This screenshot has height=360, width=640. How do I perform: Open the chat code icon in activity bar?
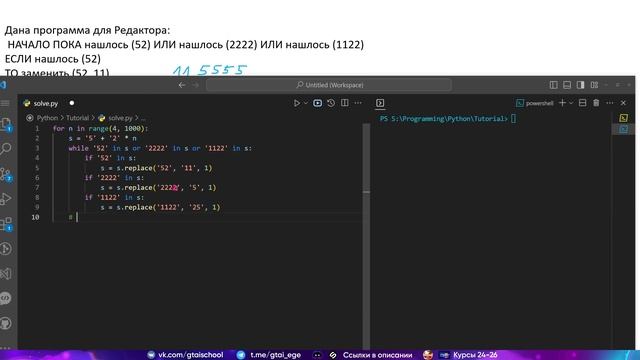pos(5,298)
